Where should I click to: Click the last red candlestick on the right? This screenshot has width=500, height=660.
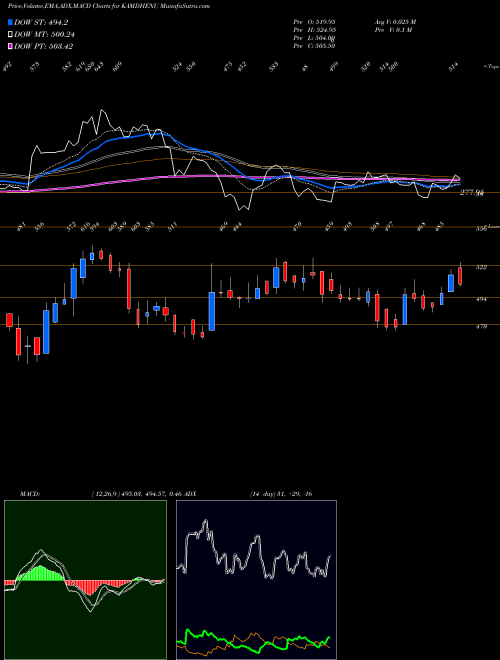[460, 276]
